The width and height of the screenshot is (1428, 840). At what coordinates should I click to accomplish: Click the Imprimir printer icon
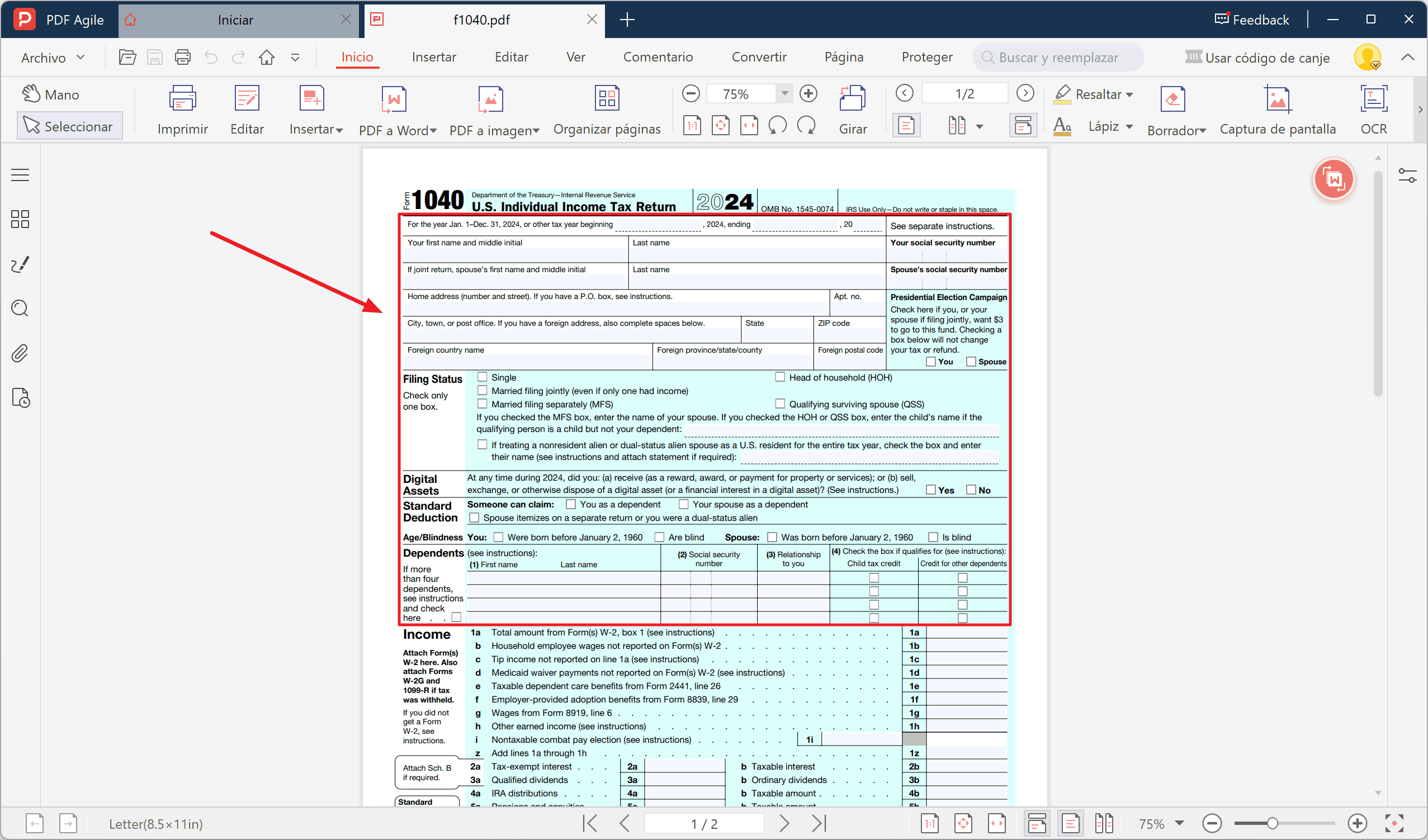coord(182,98)
